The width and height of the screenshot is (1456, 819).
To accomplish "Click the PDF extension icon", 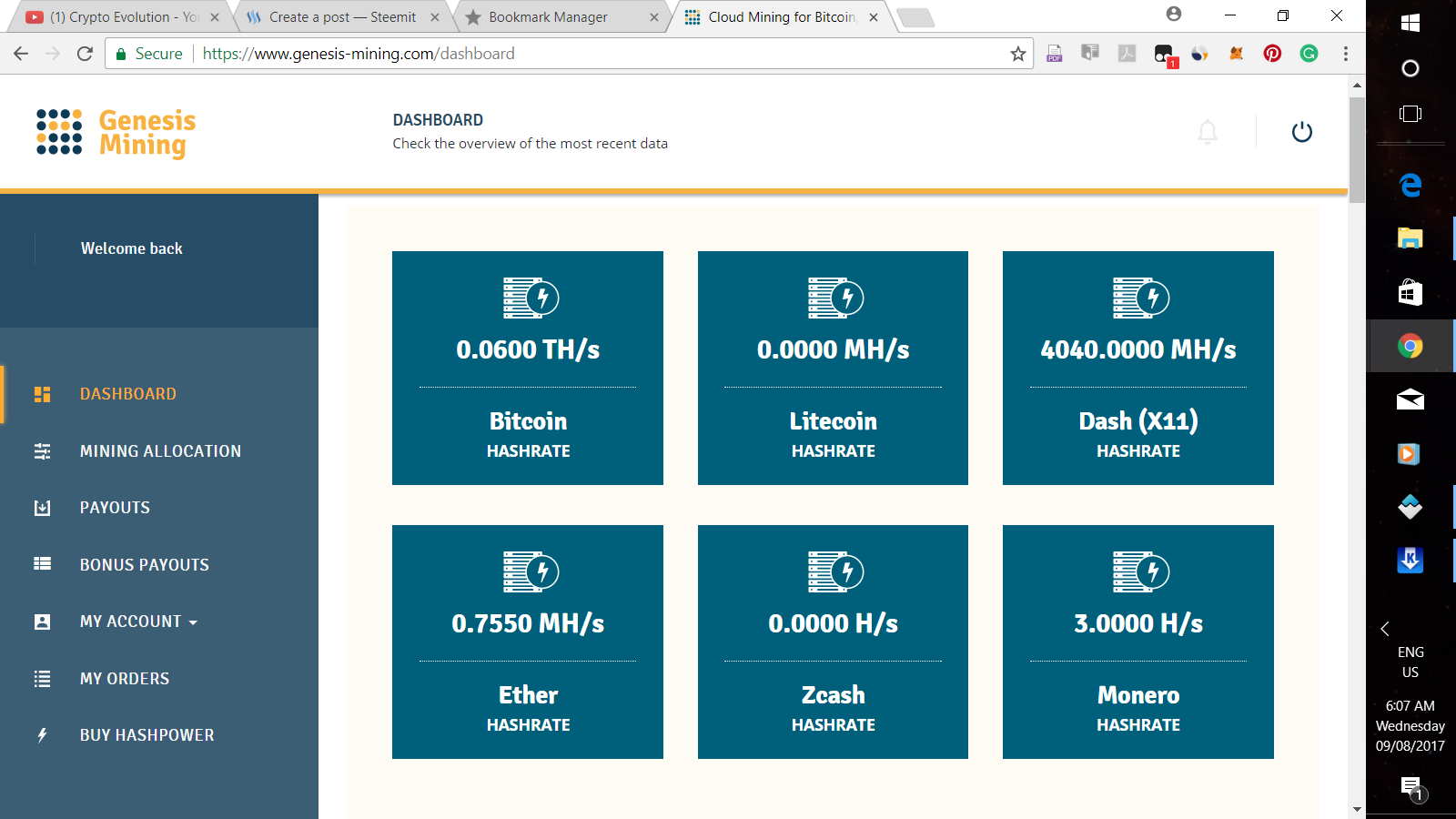I will coord(1055,54).
